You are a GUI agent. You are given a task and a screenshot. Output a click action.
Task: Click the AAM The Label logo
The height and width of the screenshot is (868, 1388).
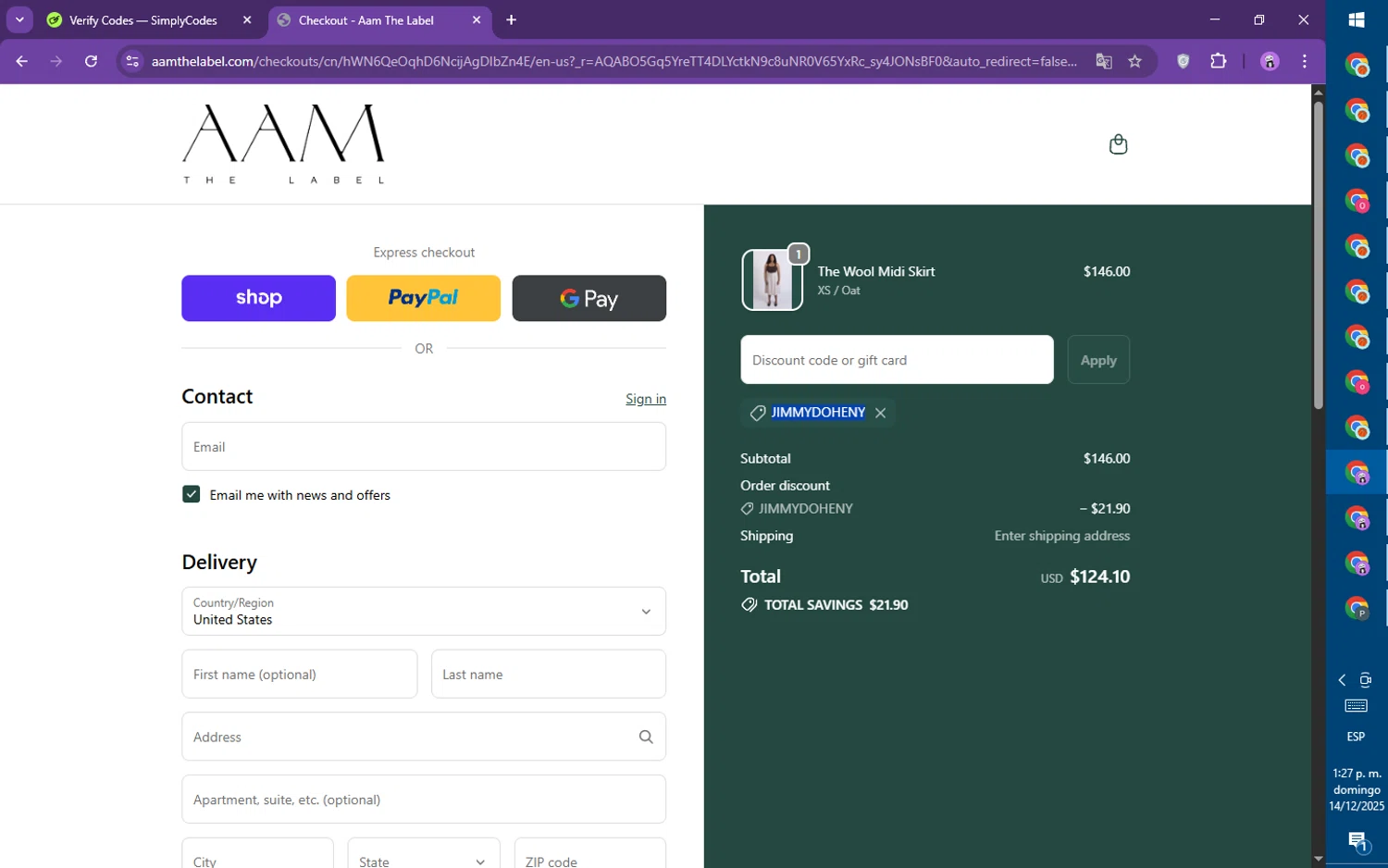point(283,144)
